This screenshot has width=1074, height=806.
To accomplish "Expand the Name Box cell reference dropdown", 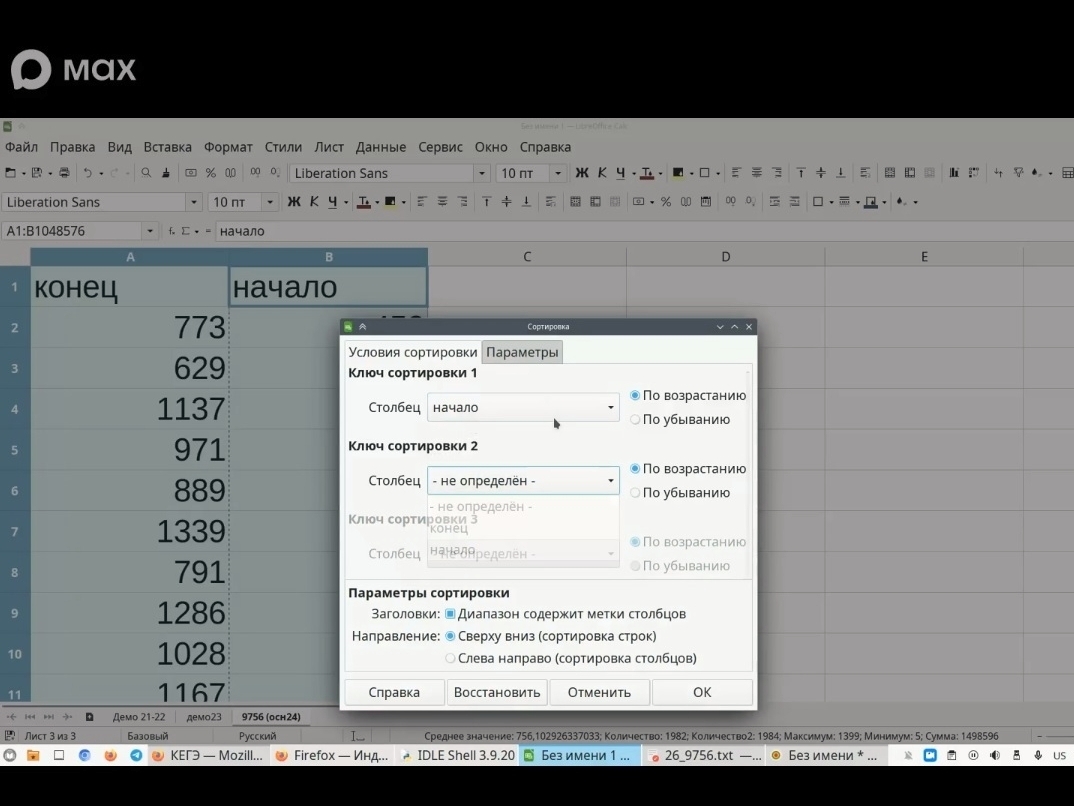I will tap(150, 231).
